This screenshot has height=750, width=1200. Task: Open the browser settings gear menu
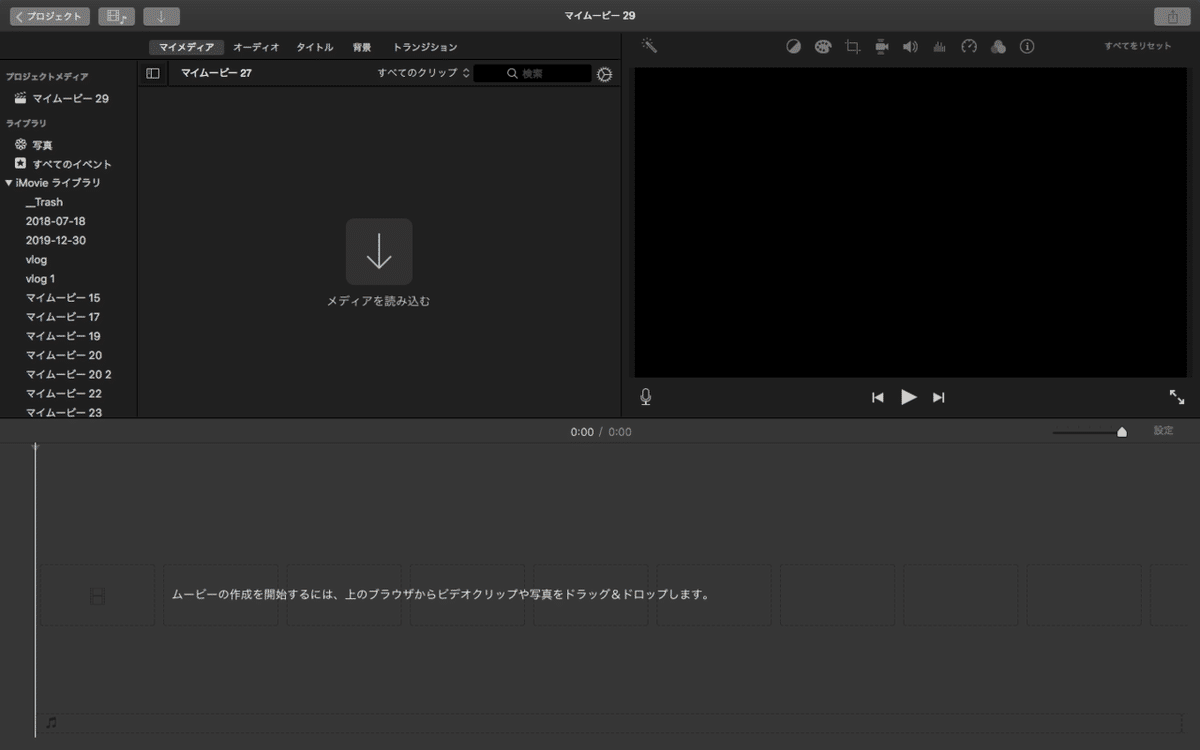point(604,73)
